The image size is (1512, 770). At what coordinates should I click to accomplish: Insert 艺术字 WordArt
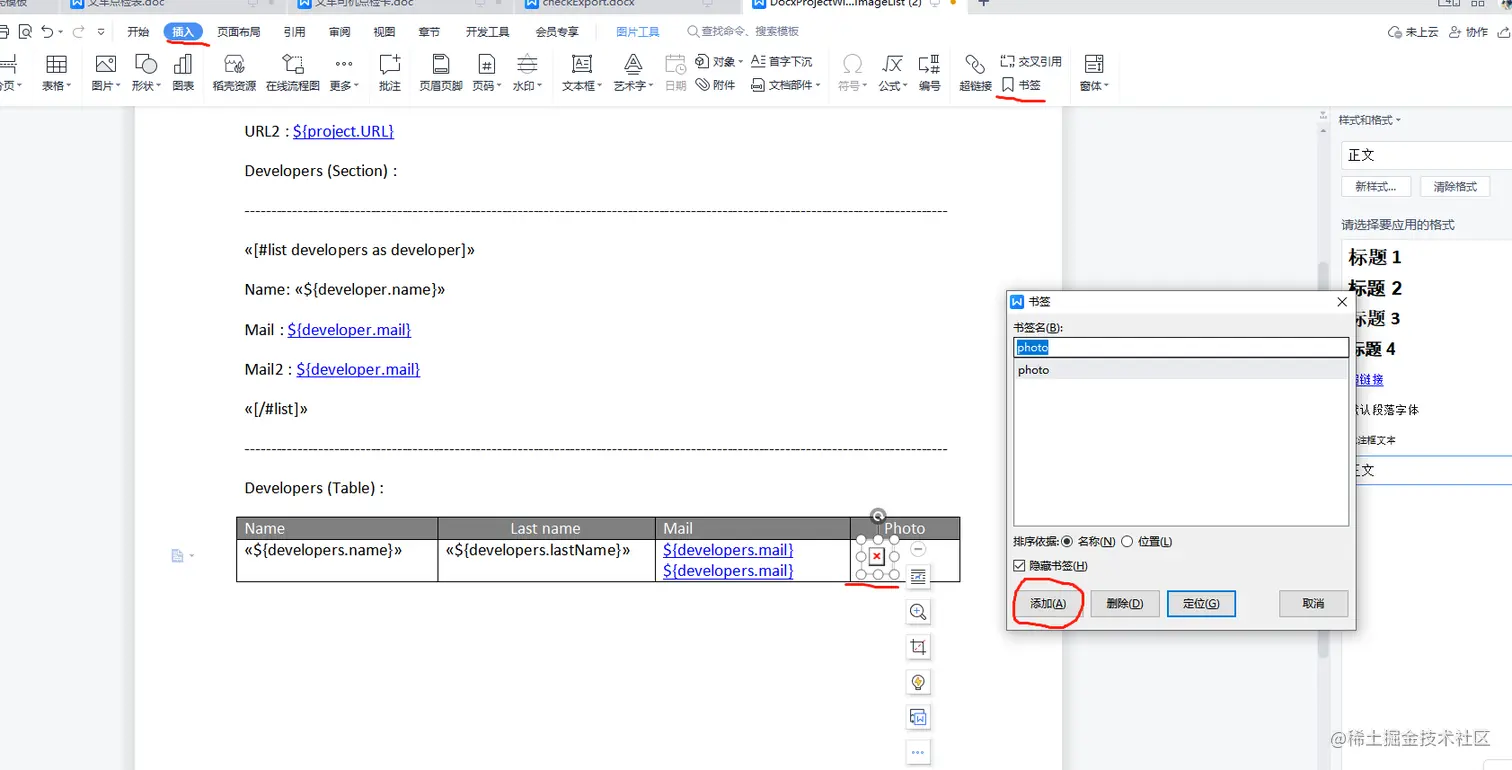(x=632, y=70)
